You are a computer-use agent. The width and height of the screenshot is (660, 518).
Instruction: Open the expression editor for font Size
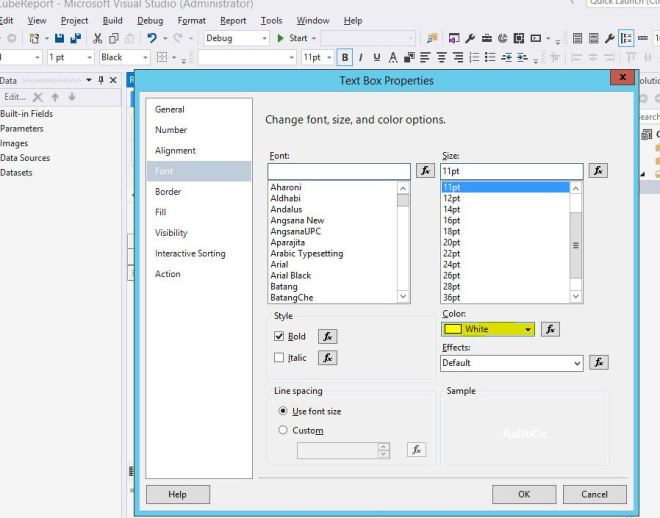(x=599, y=172)
